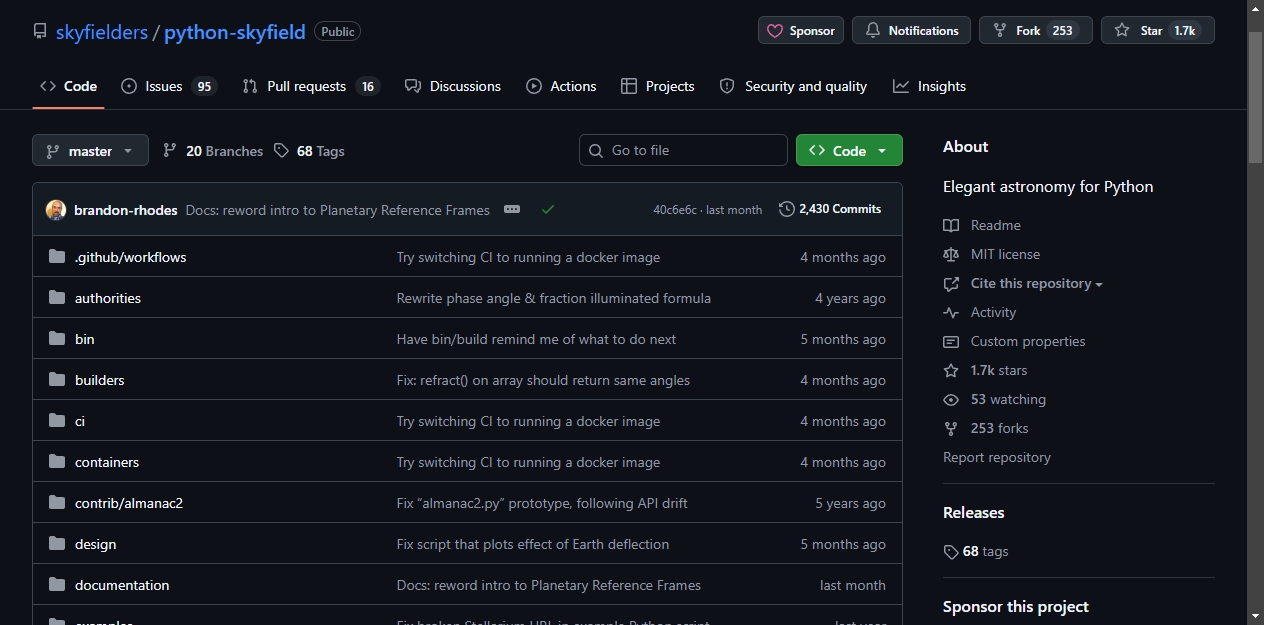Open the Security and quality tab
The height and width of the screenshot is (625, 1264).
793,86
